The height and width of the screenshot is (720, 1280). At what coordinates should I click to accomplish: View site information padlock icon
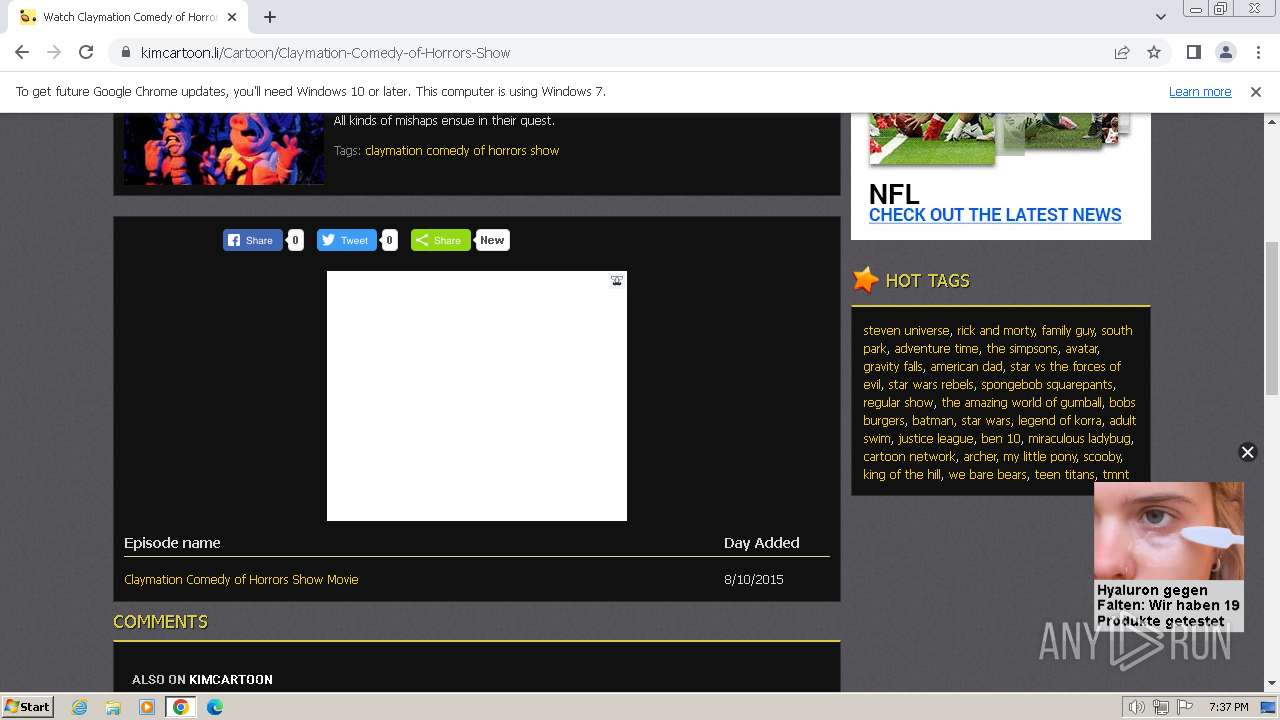click(x=125, y=53)
